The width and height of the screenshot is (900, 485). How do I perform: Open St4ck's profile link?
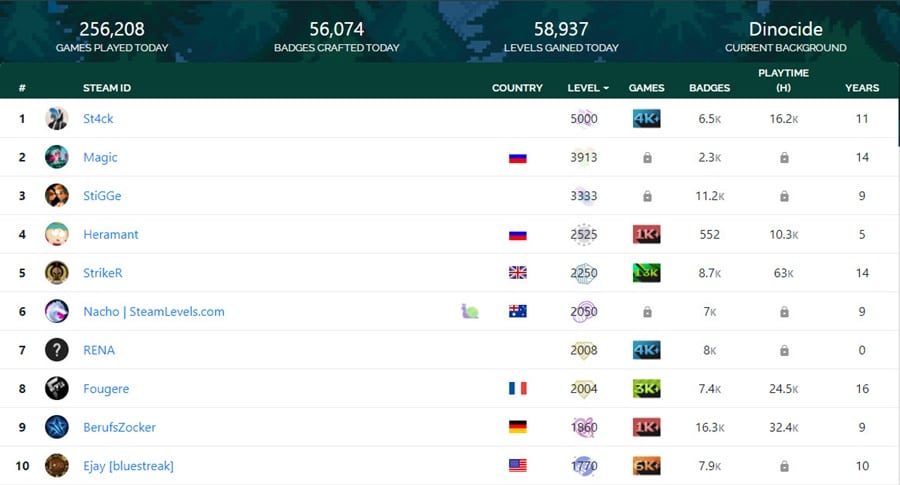pyautogui.click(x=98, y=119)
